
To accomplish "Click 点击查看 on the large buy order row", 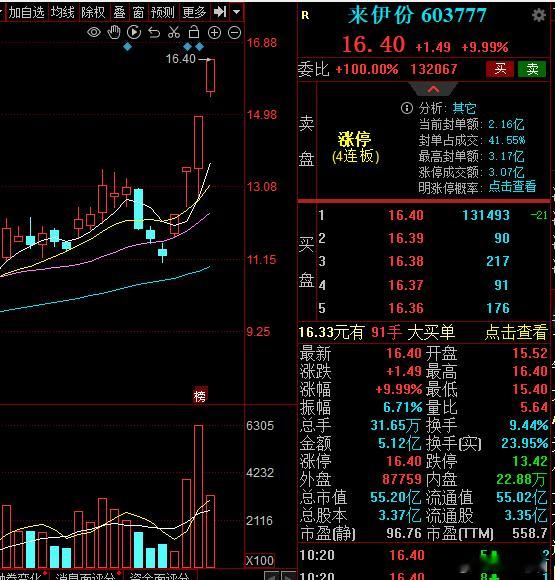I will click(516, 332).
